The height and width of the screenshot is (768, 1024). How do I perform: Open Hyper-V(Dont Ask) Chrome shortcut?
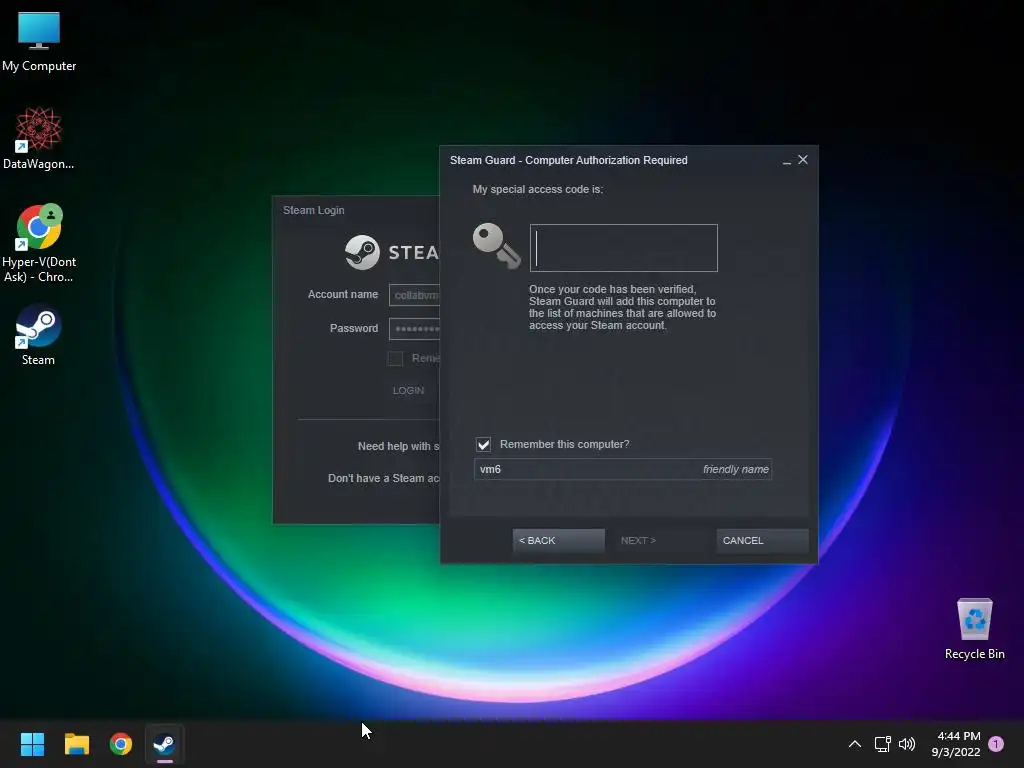39,242
